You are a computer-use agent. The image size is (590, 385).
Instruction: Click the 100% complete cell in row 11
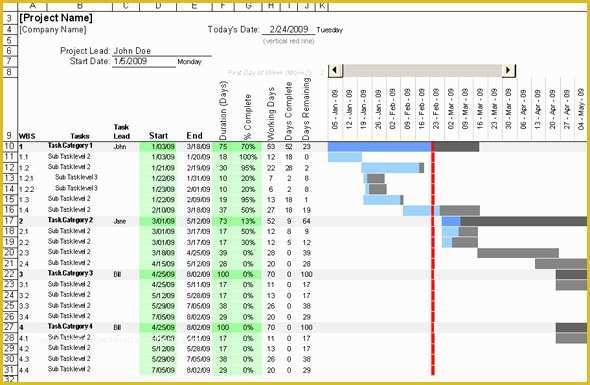click(x=248, y=157)
